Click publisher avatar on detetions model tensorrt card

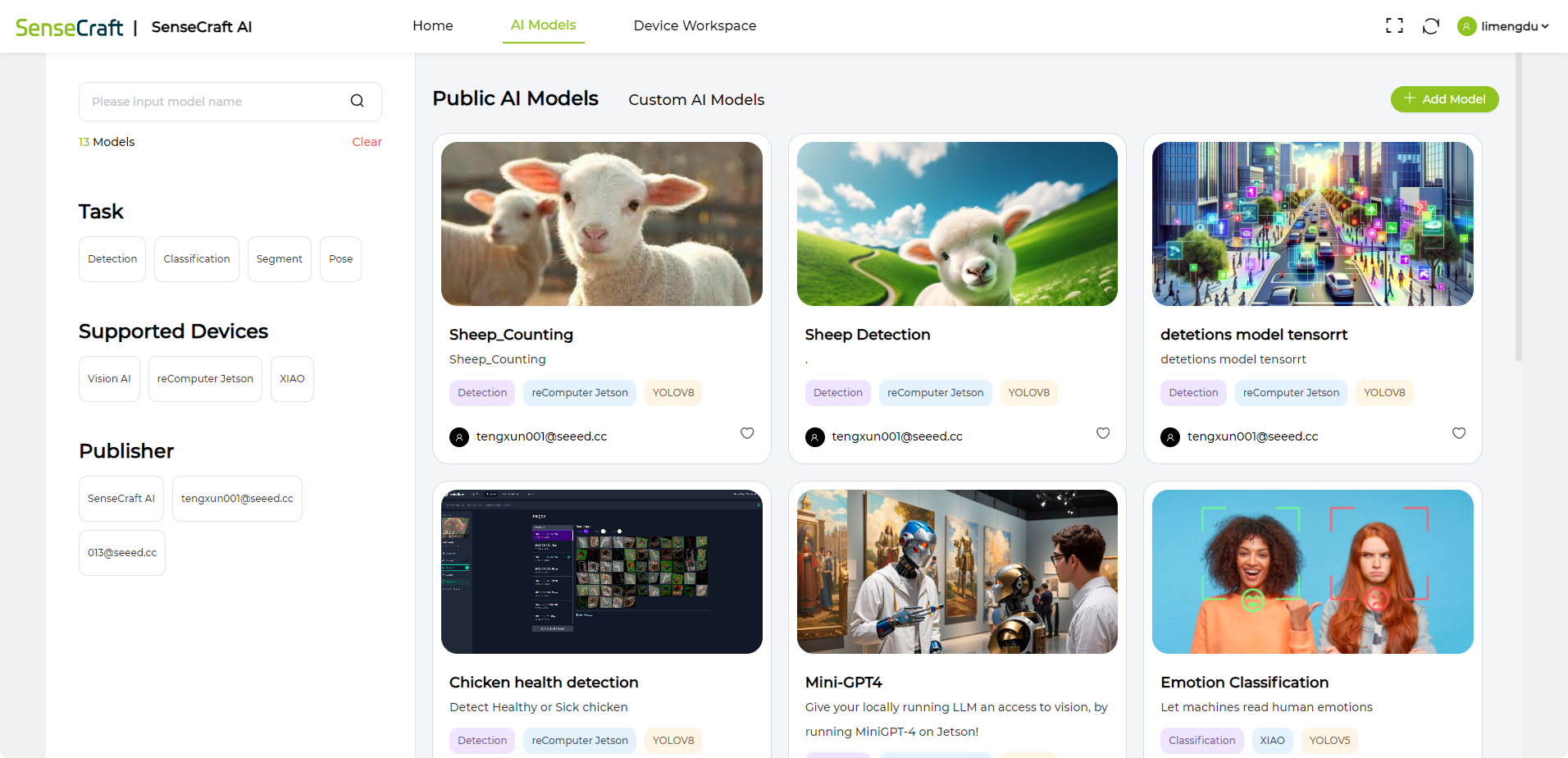(1170, 437)
